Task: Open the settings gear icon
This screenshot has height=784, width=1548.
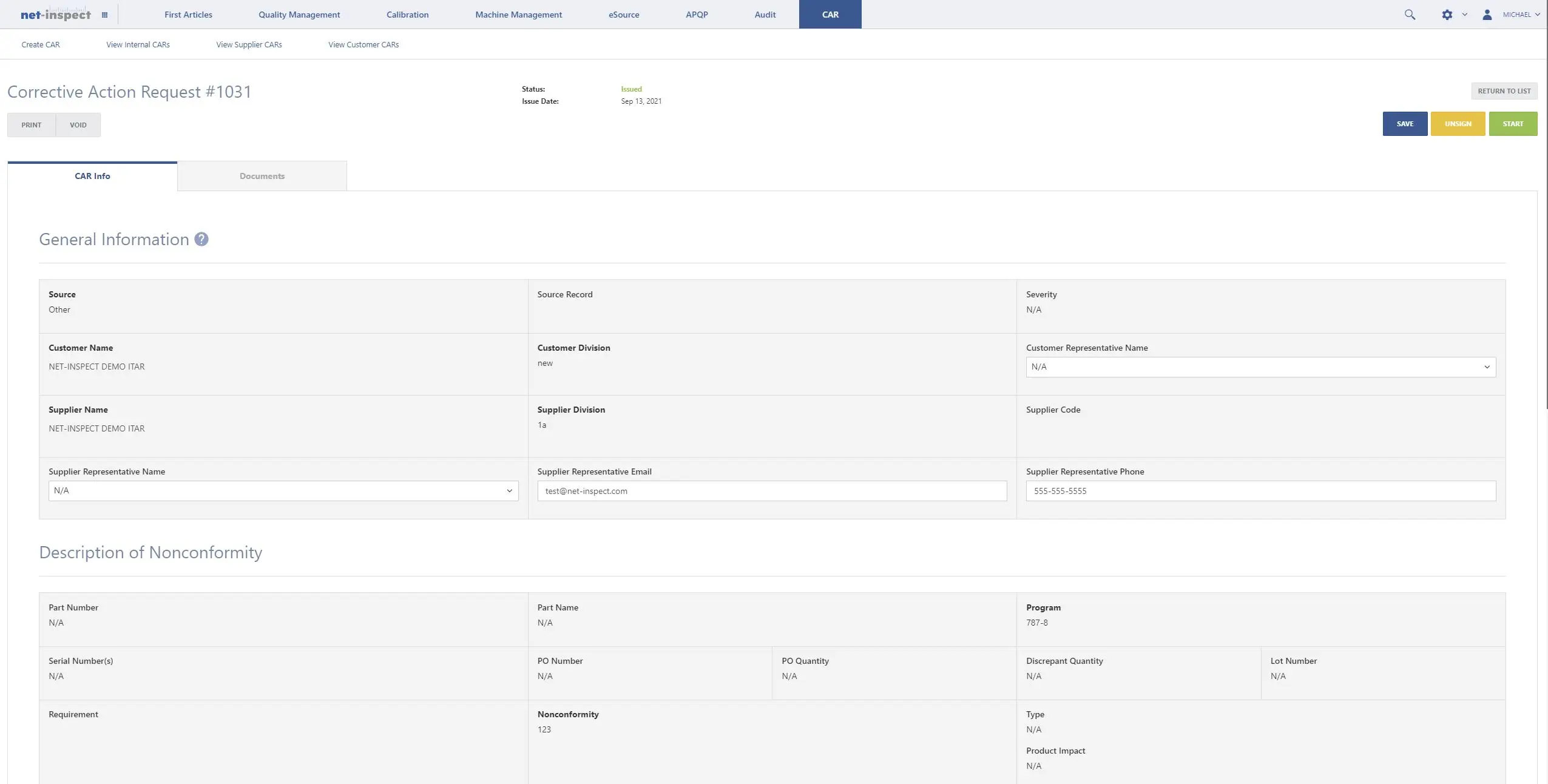Action: tap(1447, 14)
